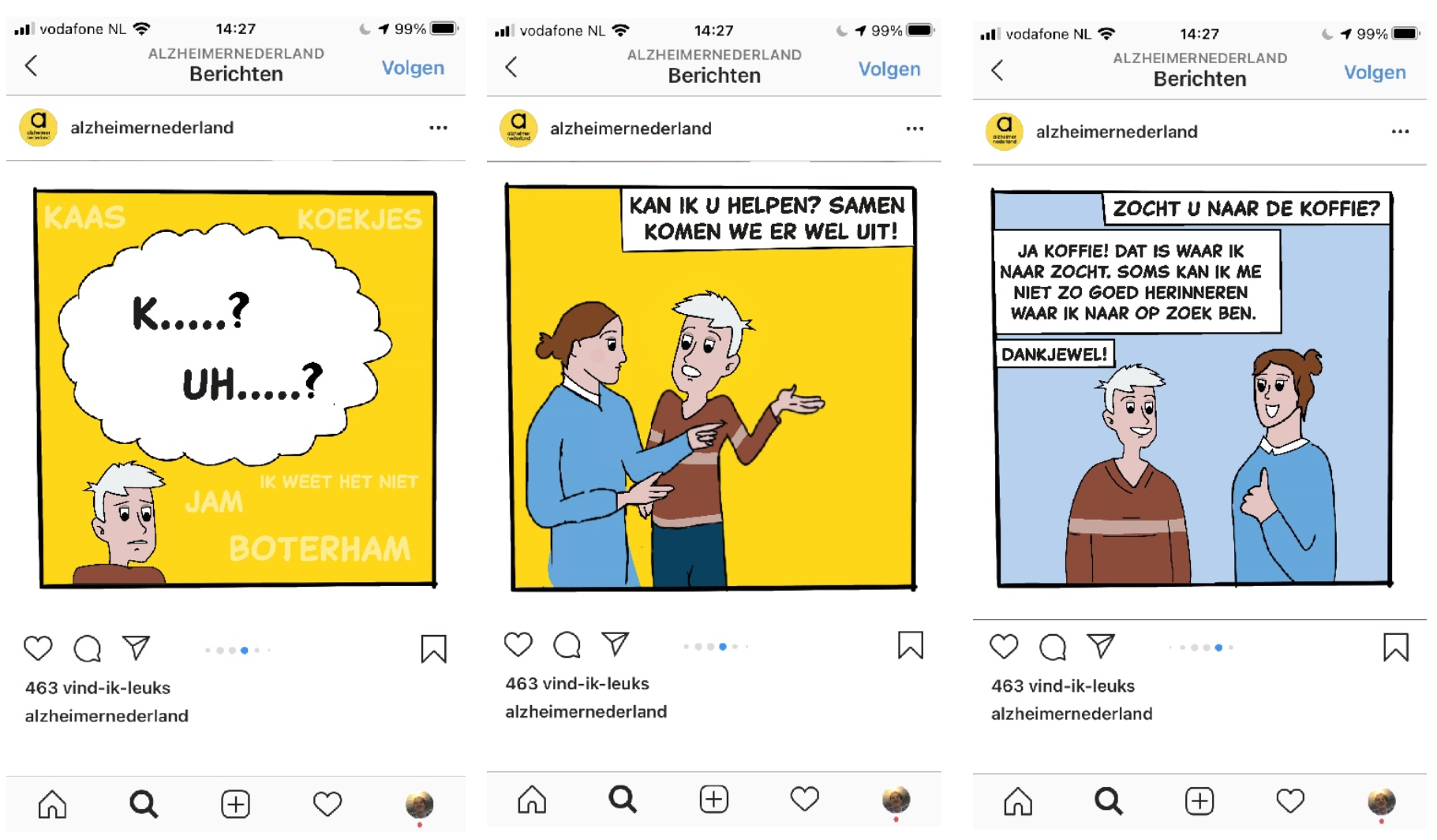Go back using the left screen's arrow

point(32,65)
